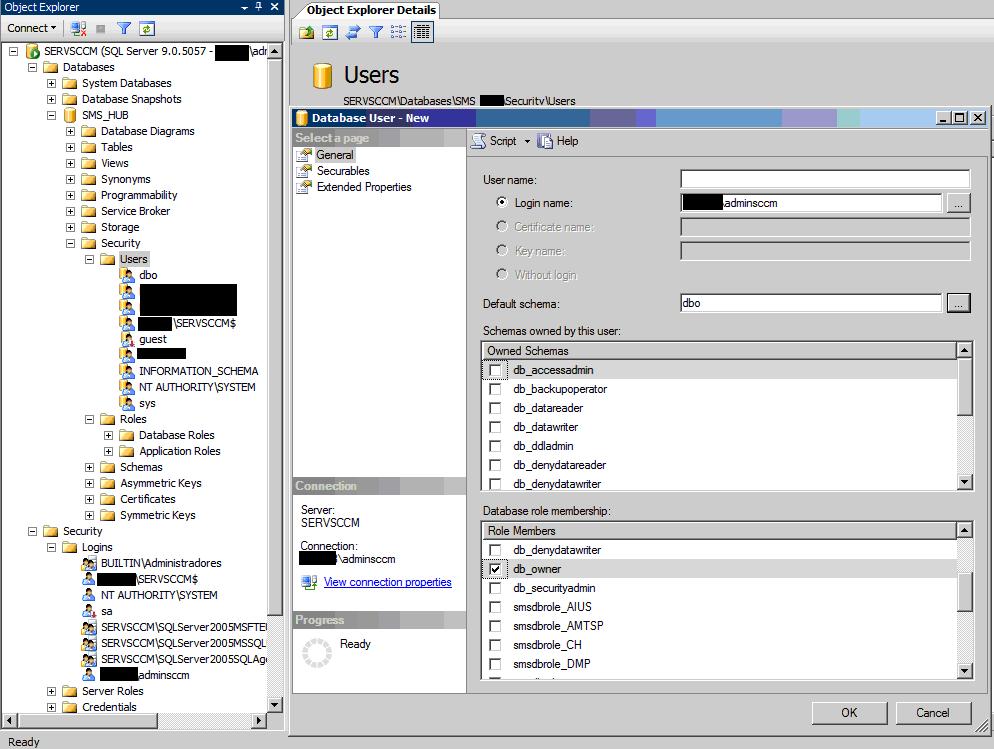Switch to the Object Explorer Details tab

pyautogui.click(x=371, y=10)
